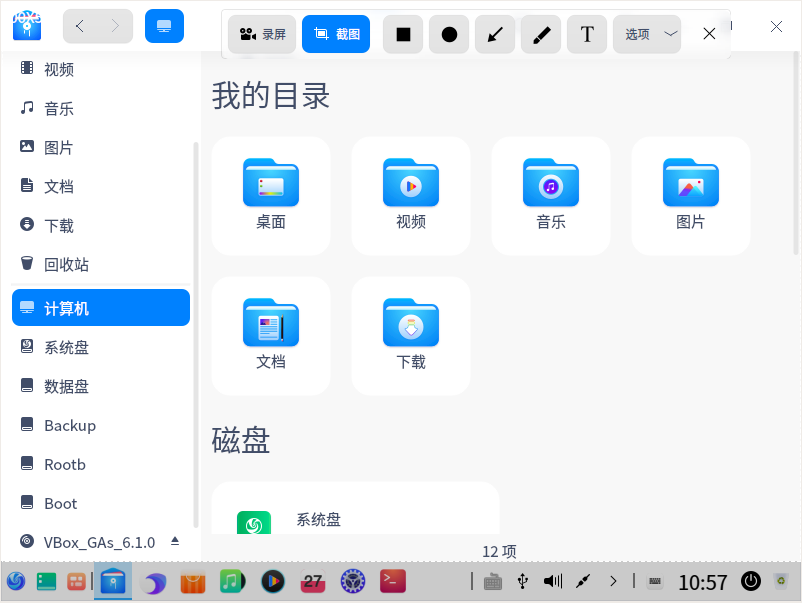
Task: Select the text tool T
Action: tap(587, 34)
